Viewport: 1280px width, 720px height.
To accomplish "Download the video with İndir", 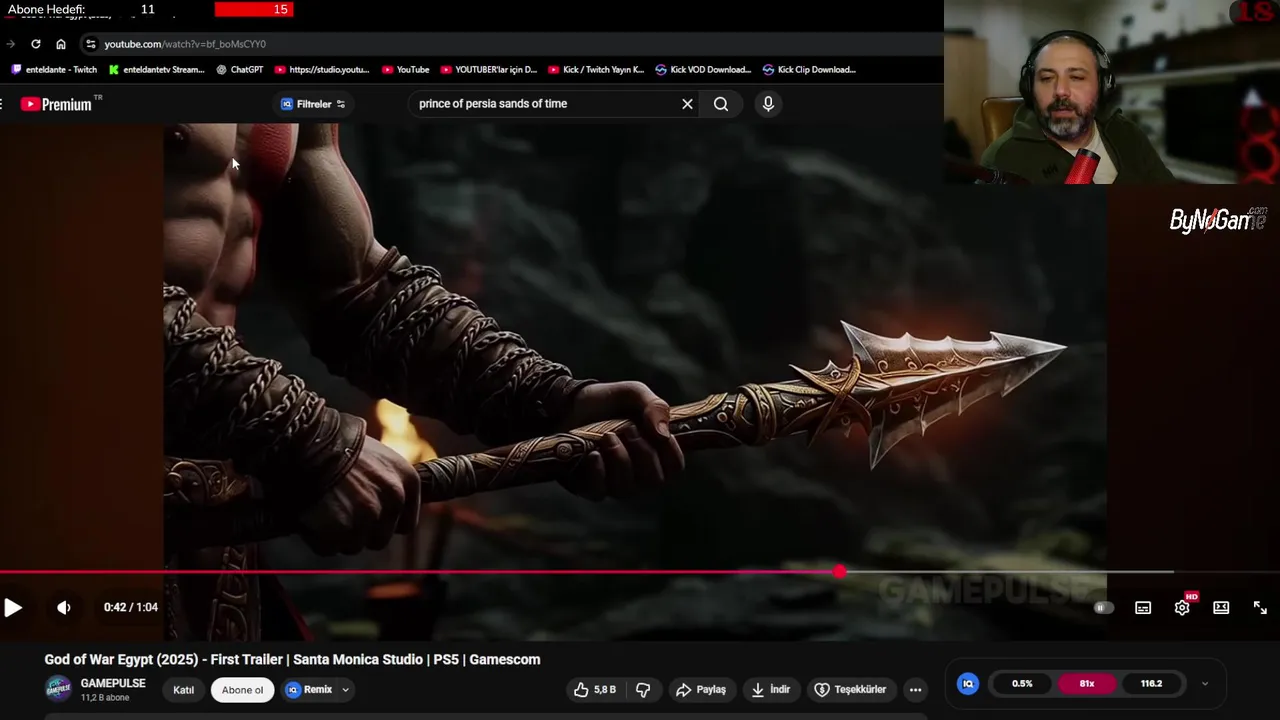I will (x=771, y=689).
